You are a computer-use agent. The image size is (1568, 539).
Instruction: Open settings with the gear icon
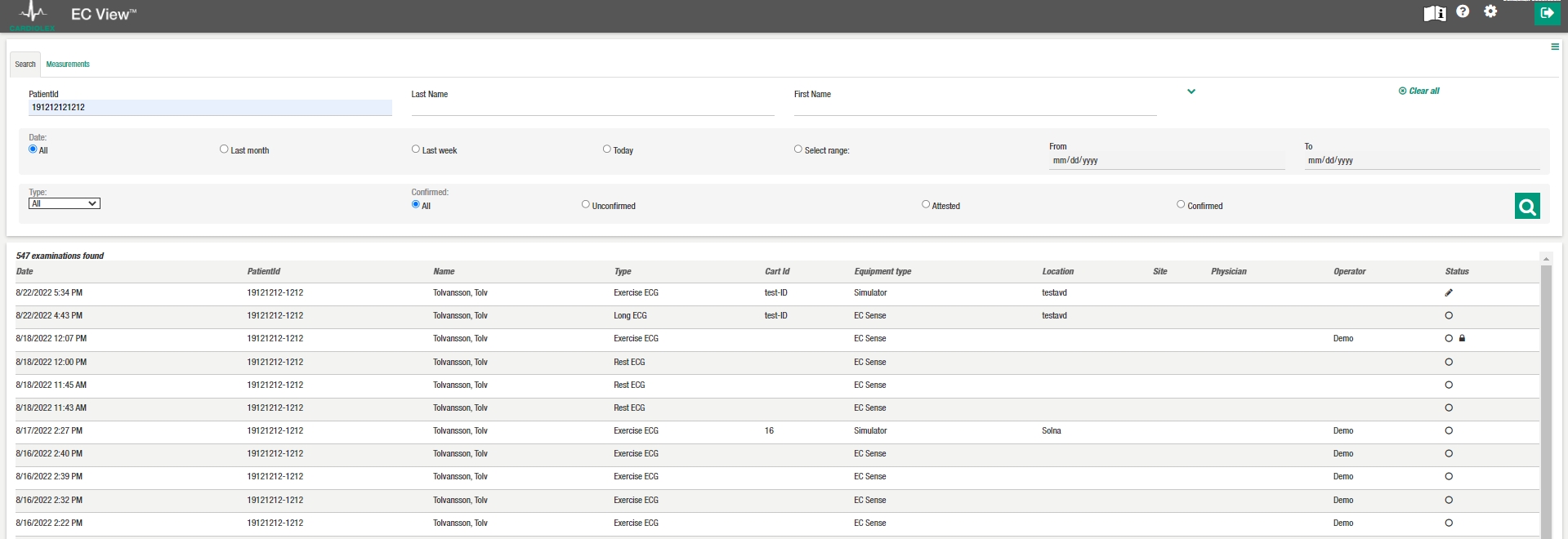tap(1490, 11)
